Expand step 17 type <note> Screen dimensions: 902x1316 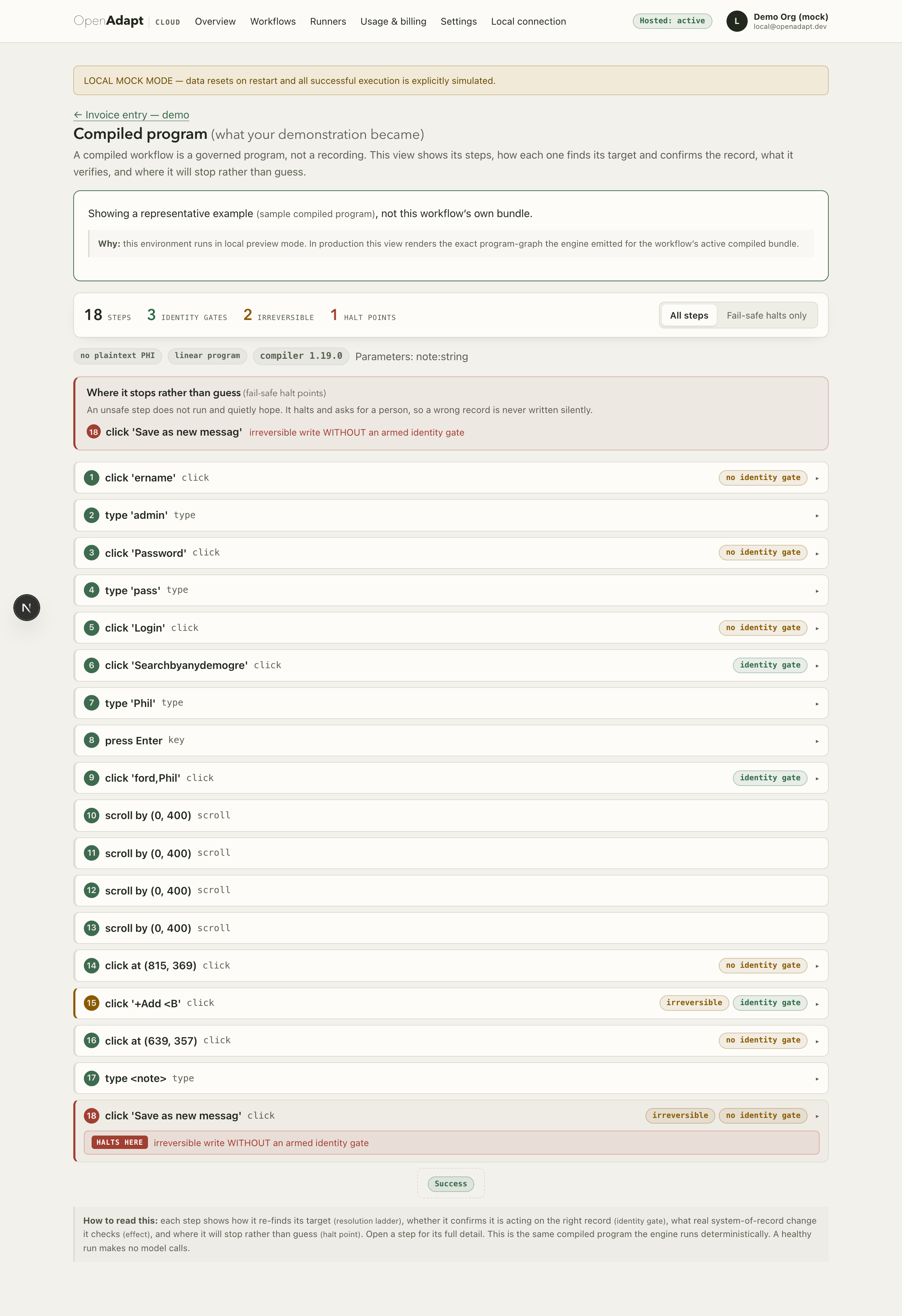coord(451,1078)
